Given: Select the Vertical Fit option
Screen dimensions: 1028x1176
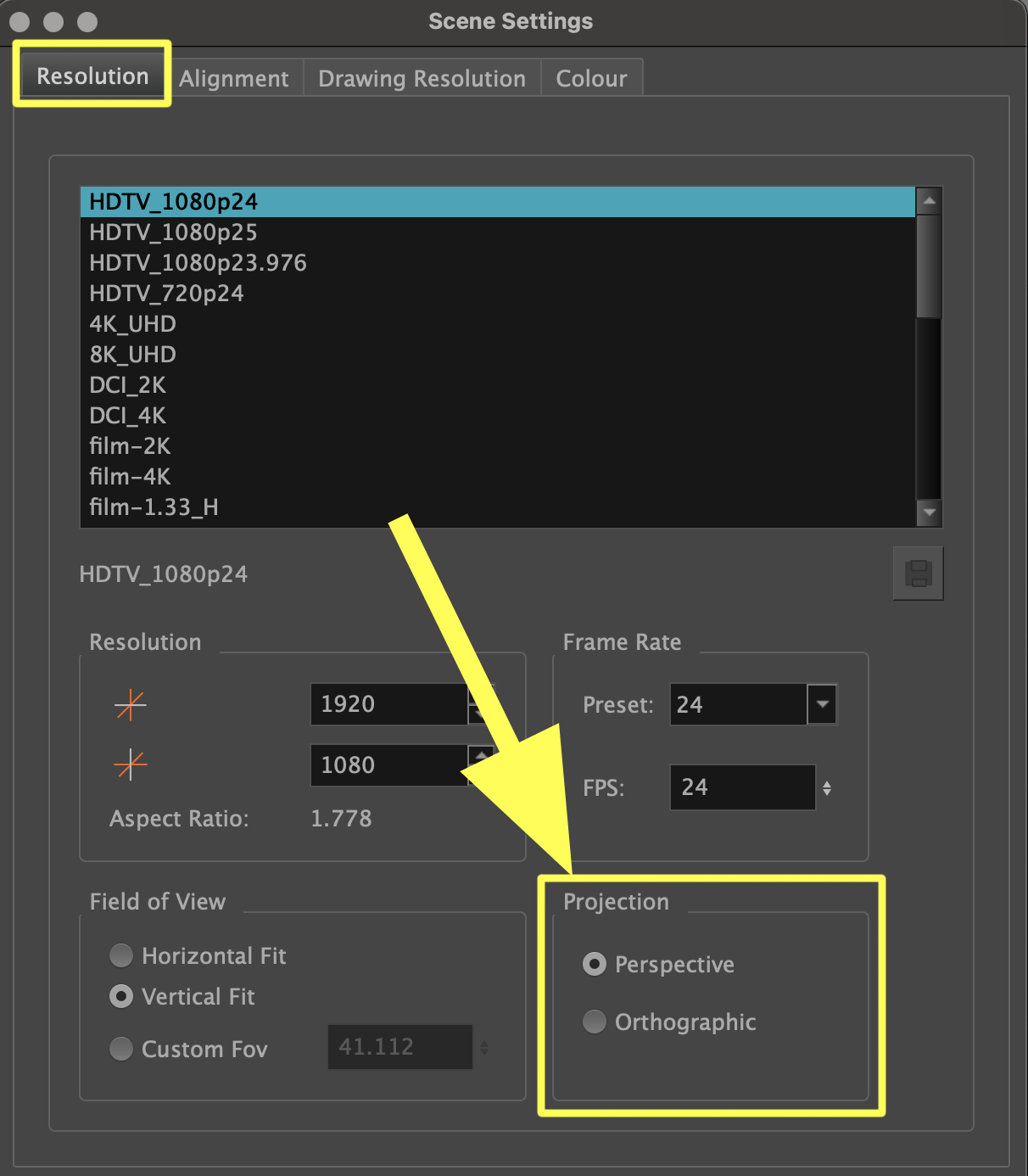Looking at the screenshot, I should 121,996.
